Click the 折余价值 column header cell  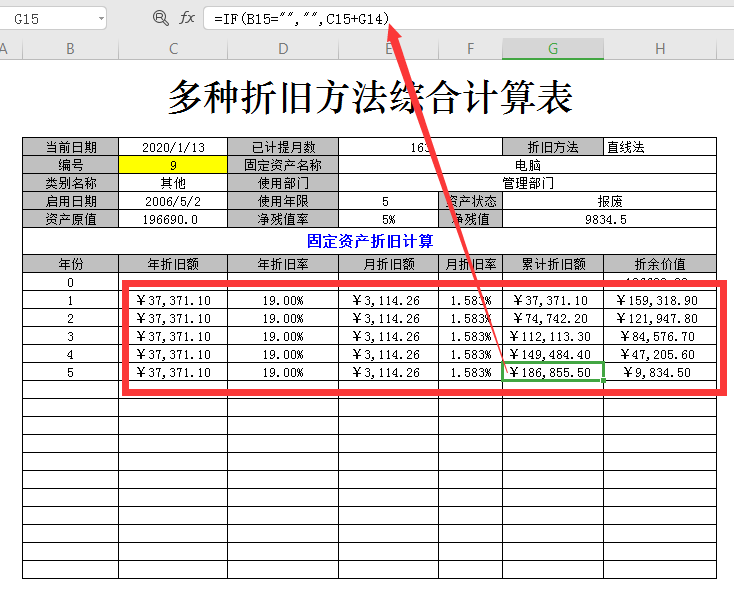[660, 264]
